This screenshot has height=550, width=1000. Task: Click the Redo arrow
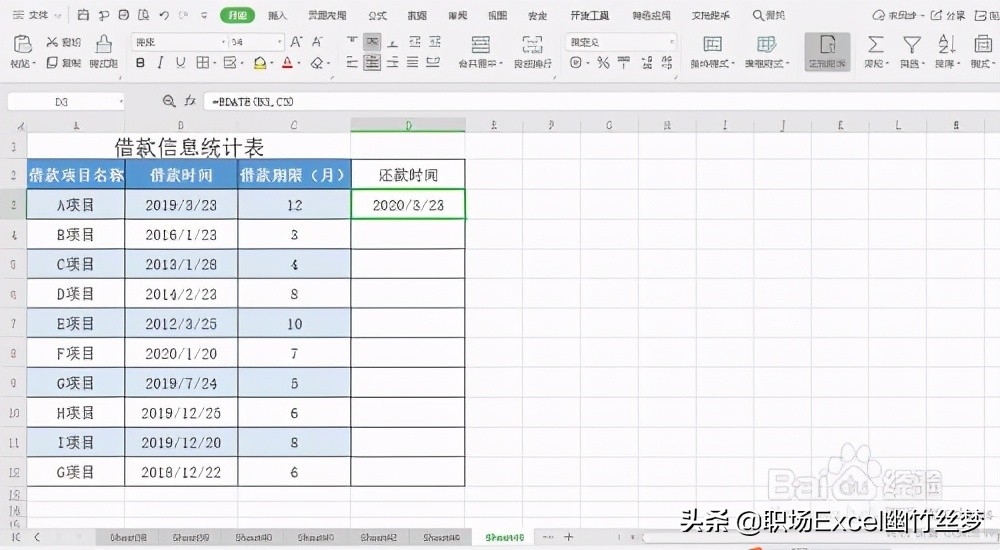184,15
